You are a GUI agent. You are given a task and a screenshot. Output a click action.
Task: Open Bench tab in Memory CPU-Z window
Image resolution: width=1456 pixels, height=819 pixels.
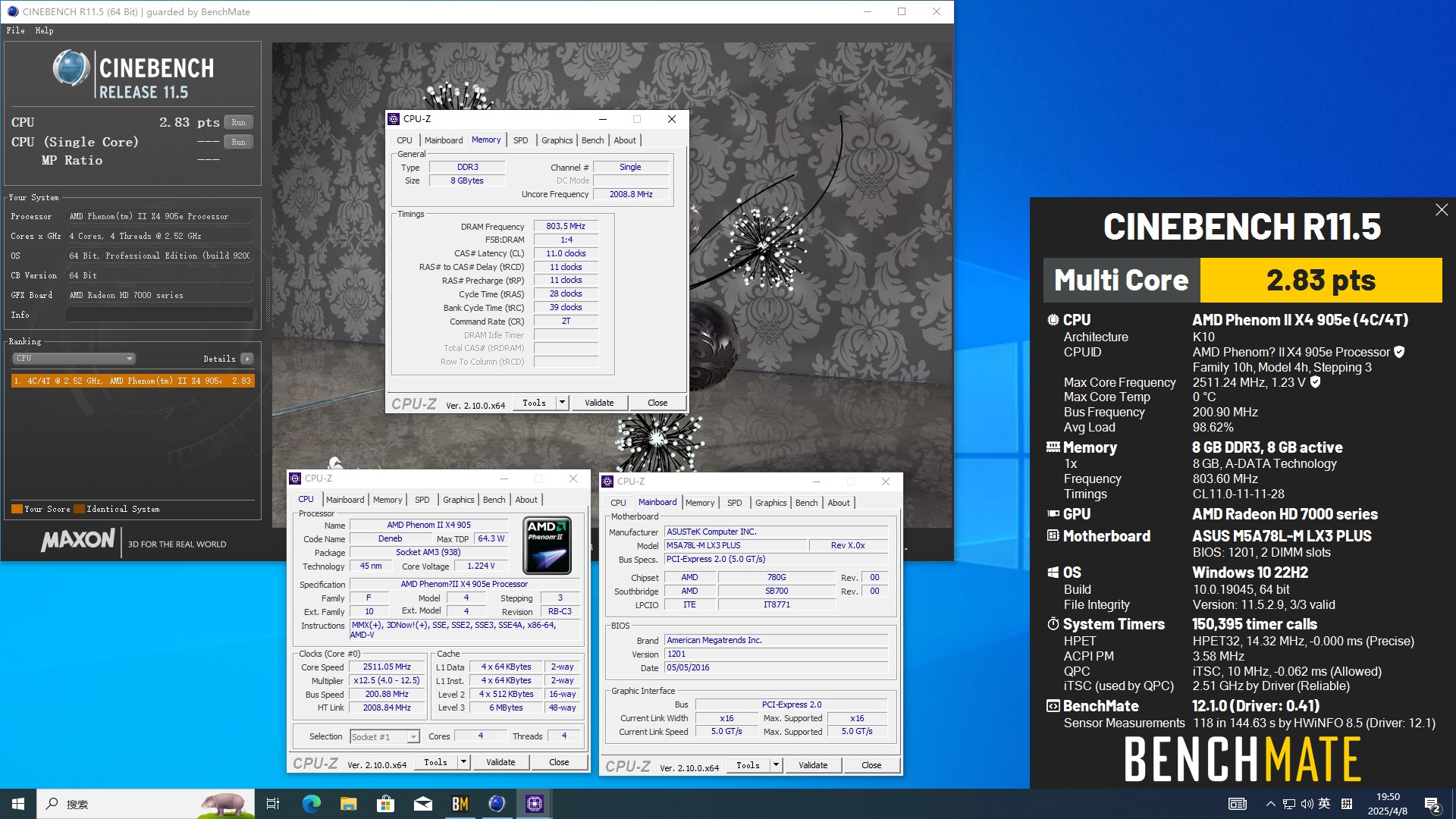click(x=592, y=140)
